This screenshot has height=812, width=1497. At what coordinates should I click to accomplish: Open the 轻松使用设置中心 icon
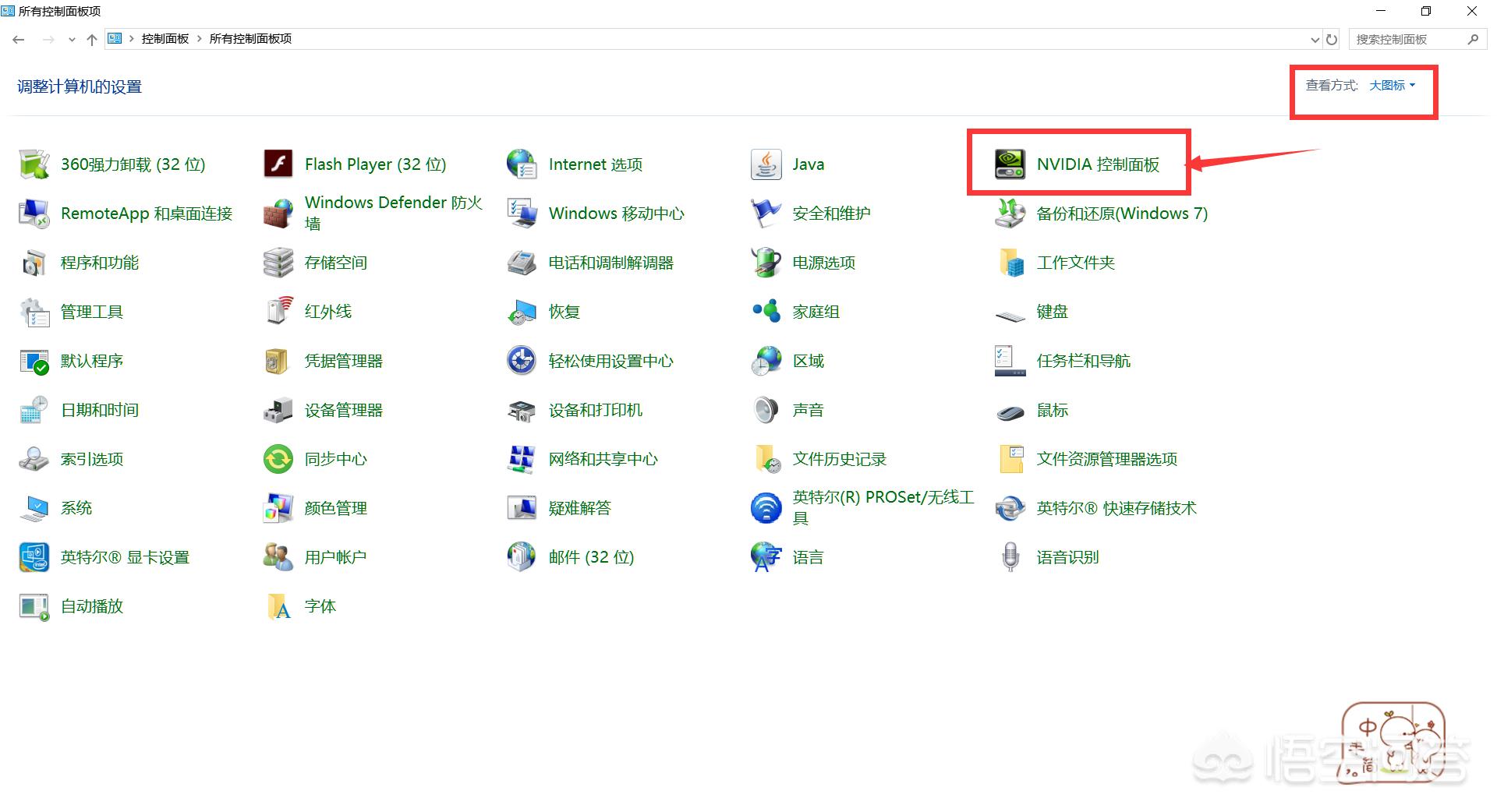[x=522, y=361]
